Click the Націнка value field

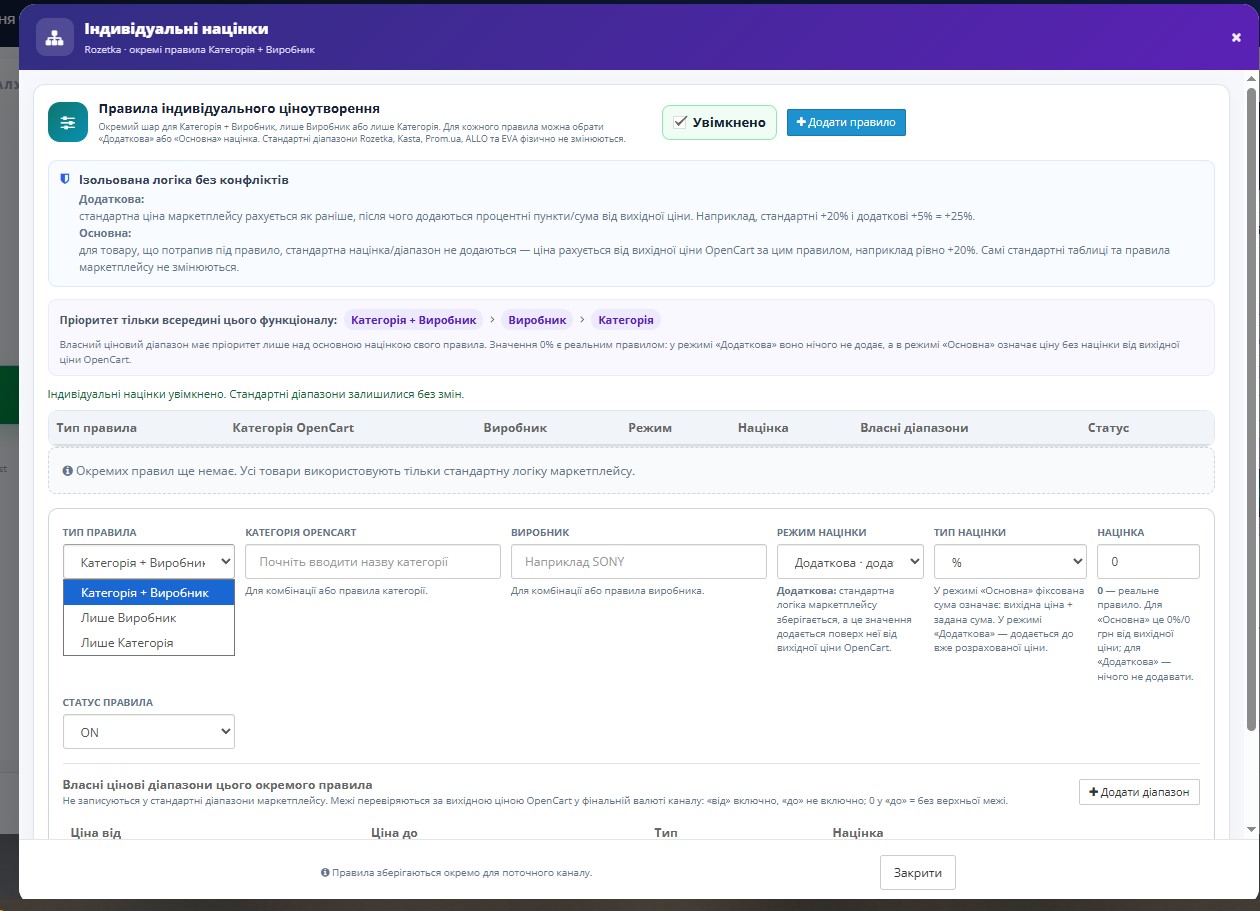[x=1148, y=562]
